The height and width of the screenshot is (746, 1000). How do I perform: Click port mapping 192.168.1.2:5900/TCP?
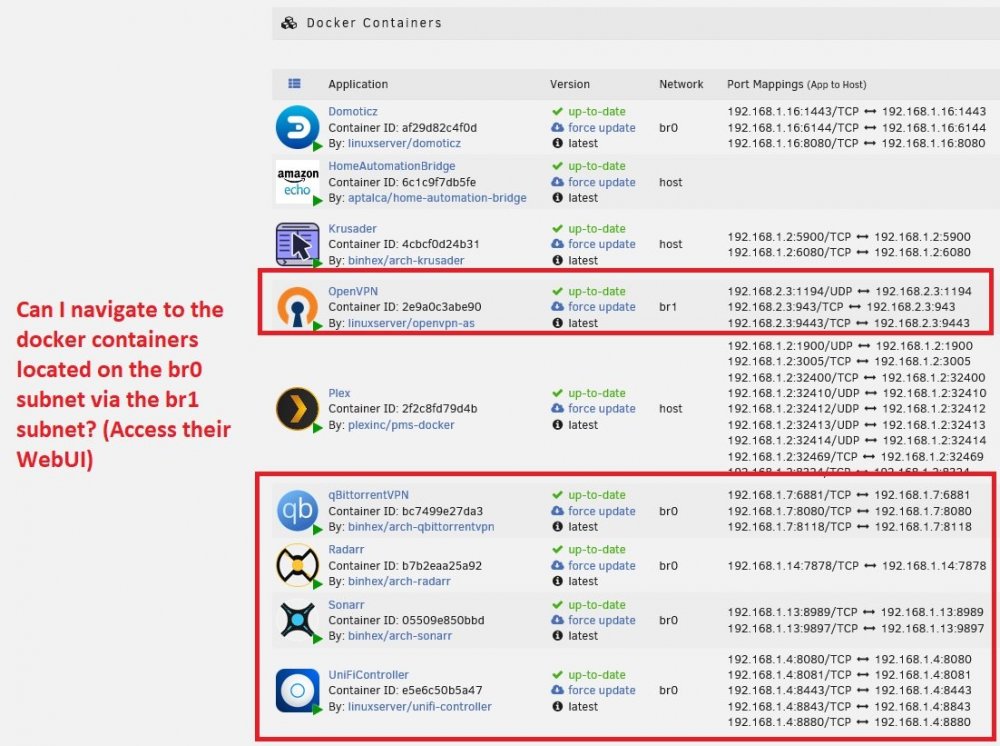pyautogui.click(x=789, y=237)
